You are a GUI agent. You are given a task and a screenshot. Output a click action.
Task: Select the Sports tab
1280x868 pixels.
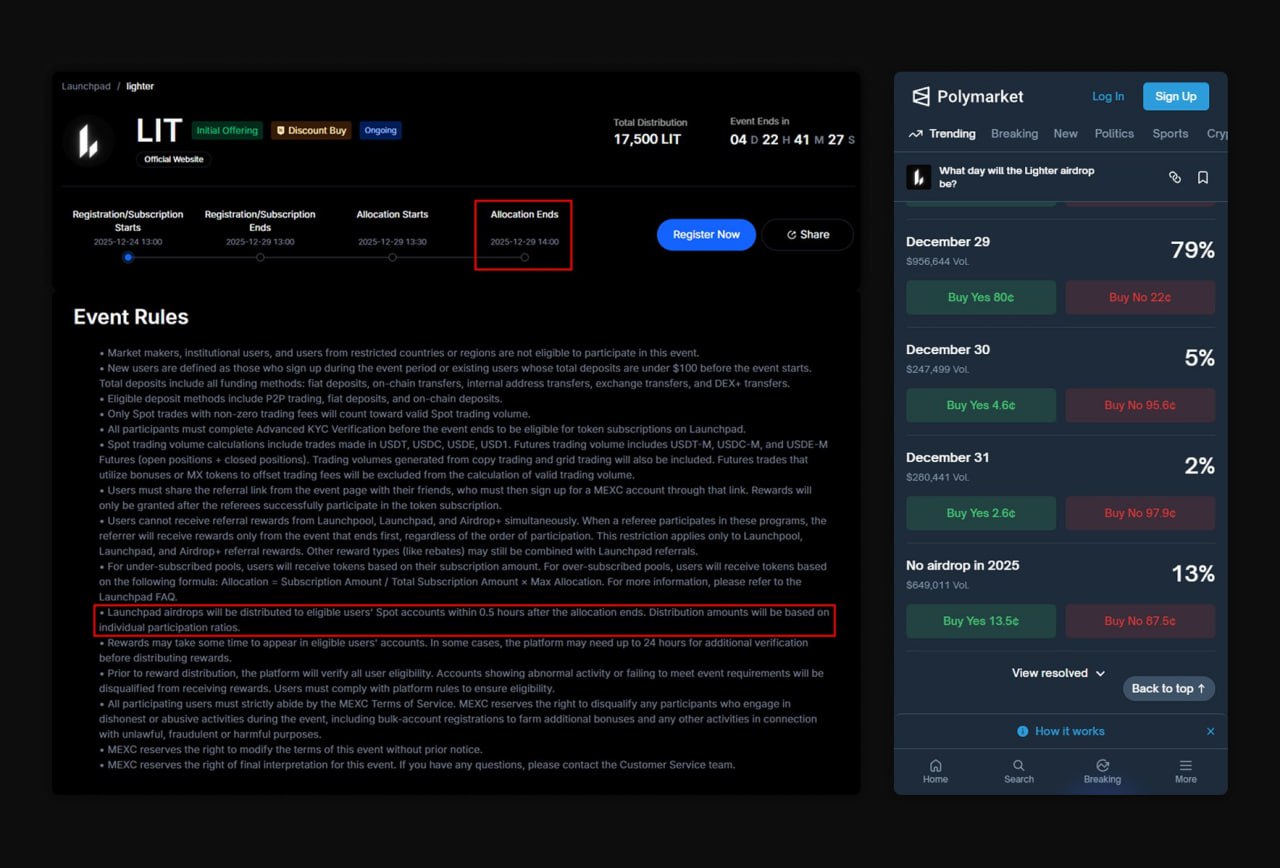[x=1170, y=134]
